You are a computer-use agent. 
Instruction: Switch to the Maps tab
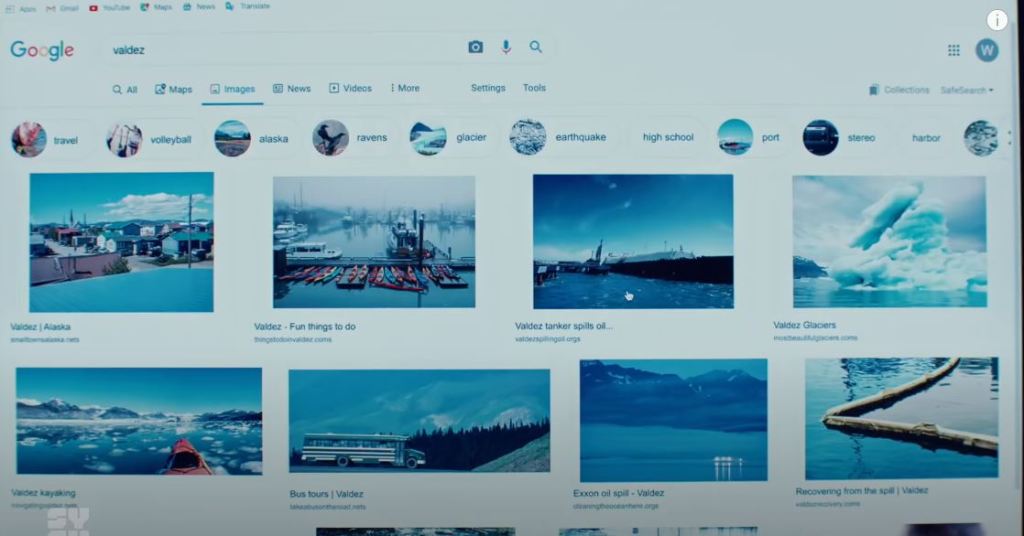(173, 89)
